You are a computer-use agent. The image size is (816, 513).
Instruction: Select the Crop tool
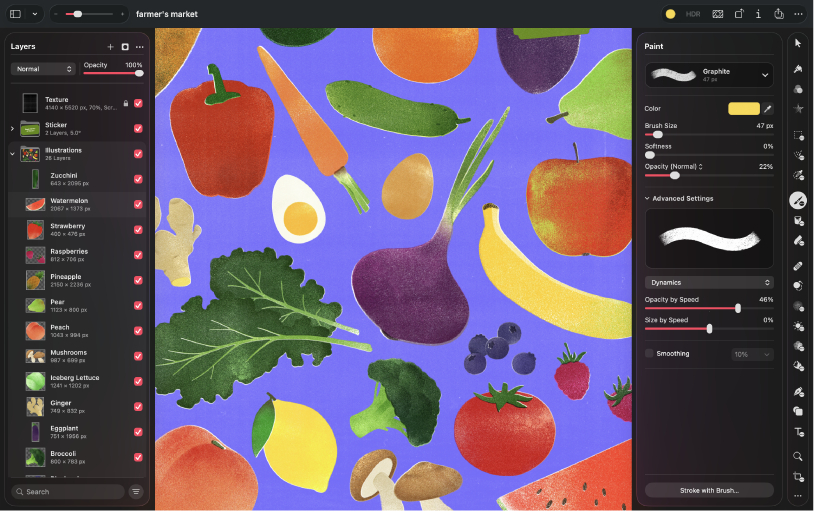pos(799,478)
